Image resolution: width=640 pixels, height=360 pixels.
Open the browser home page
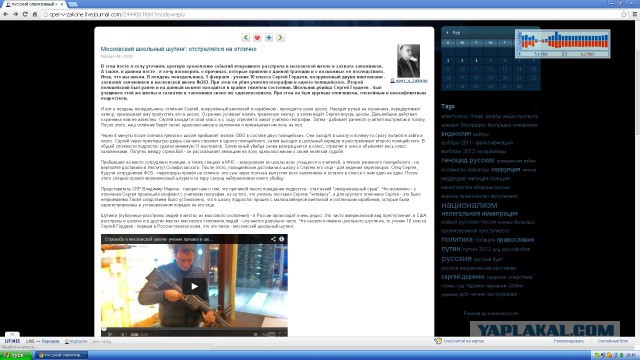coord(35,14)
